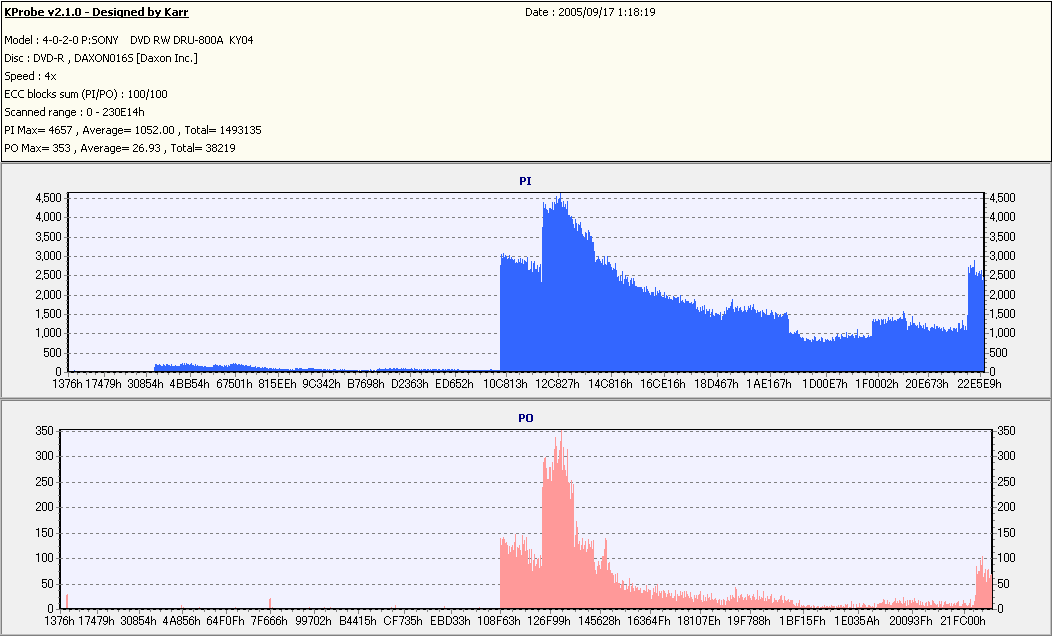This screenshot has width=1052, height=636.
Task: Click 2,000 on PI chart's right axis
Action: coord(1002,295)
